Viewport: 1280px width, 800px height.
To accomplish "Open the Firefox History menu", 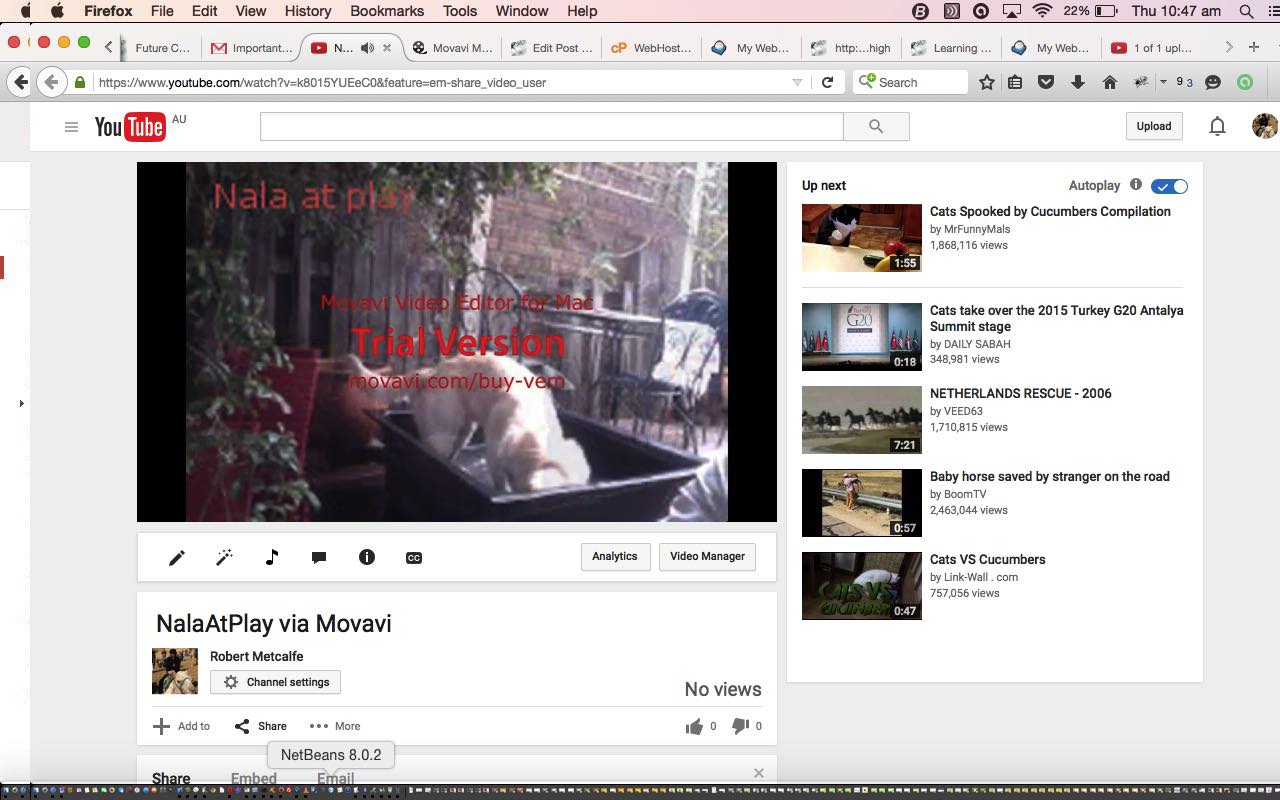I will 307,11.
